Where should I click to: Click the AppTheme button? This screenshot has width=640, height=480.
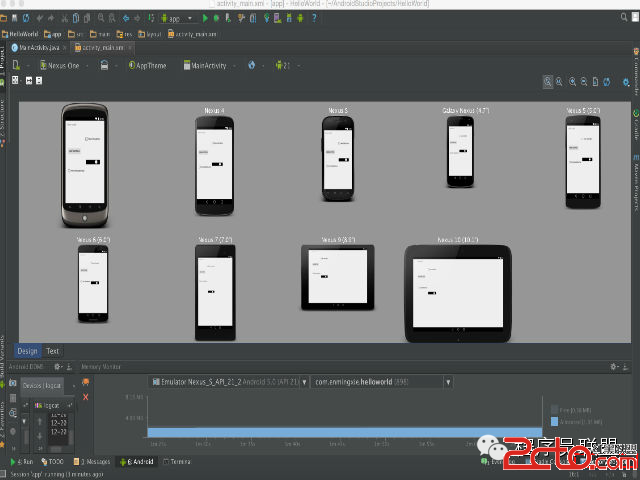148,66
